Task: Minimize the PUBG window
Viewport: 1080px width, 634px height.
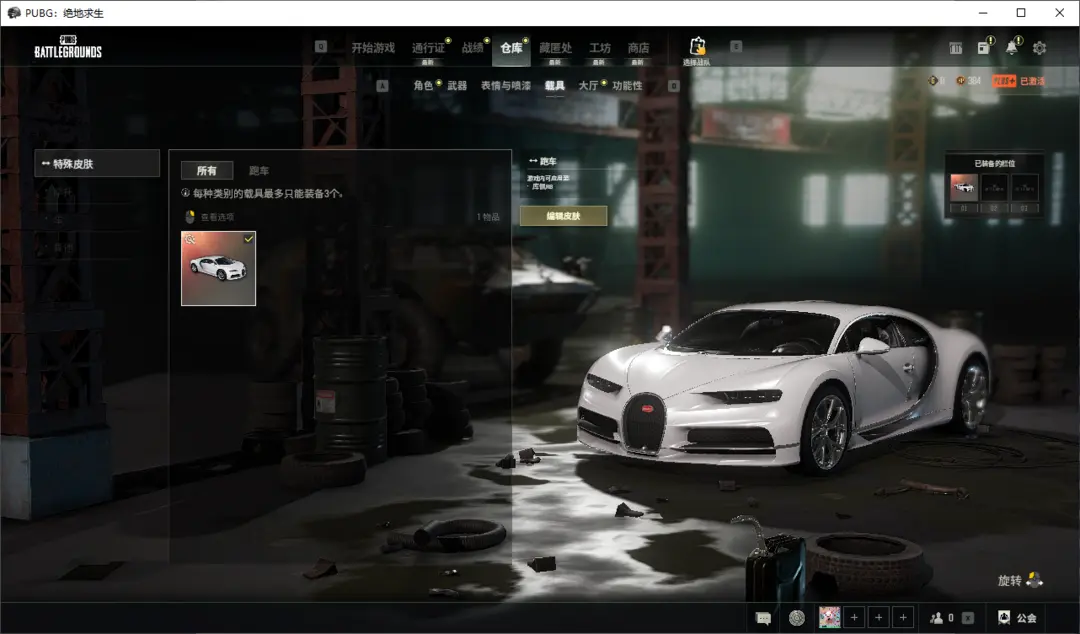Action: click(983, 12)
